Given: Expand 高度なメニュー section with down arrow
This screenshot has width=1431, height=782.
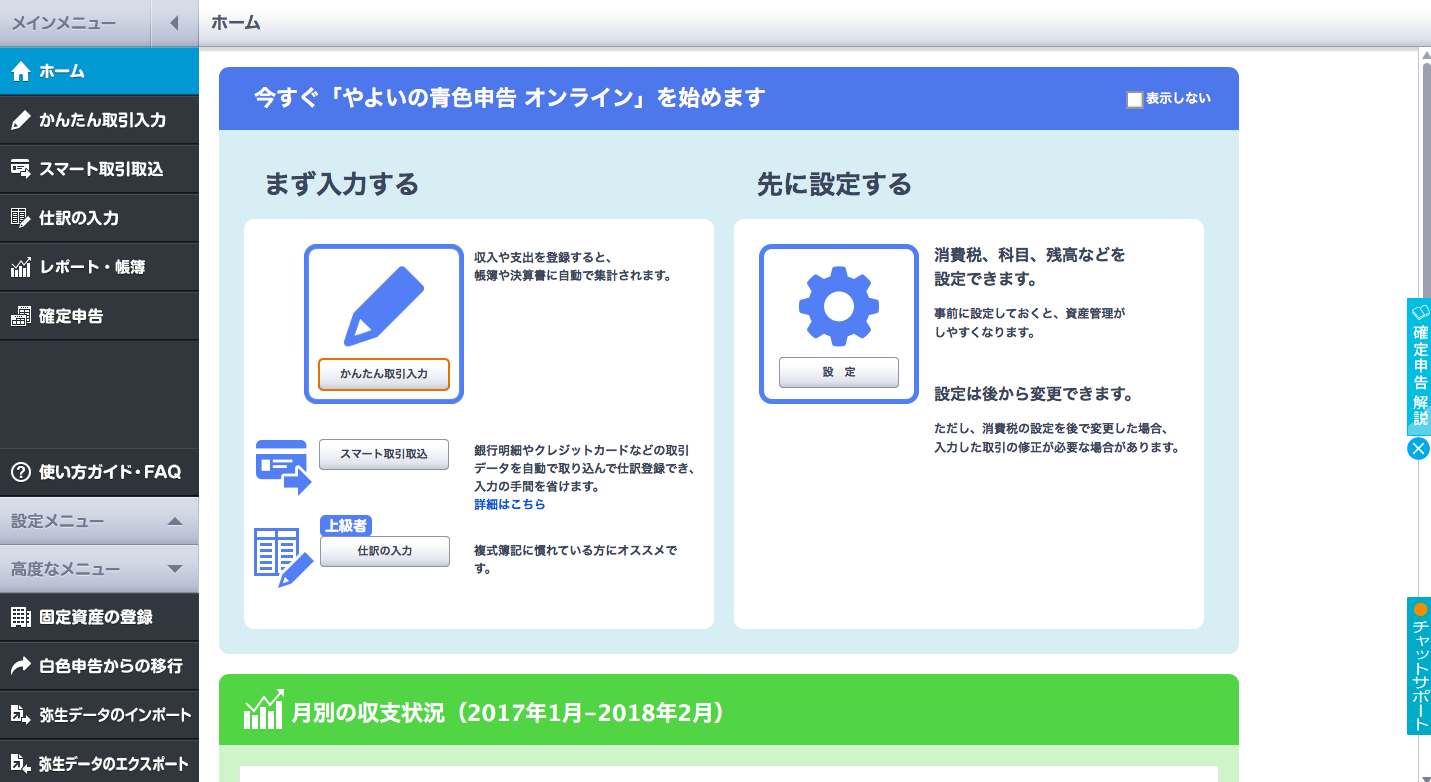Looking at the screenshot, I should click(174, 569).
